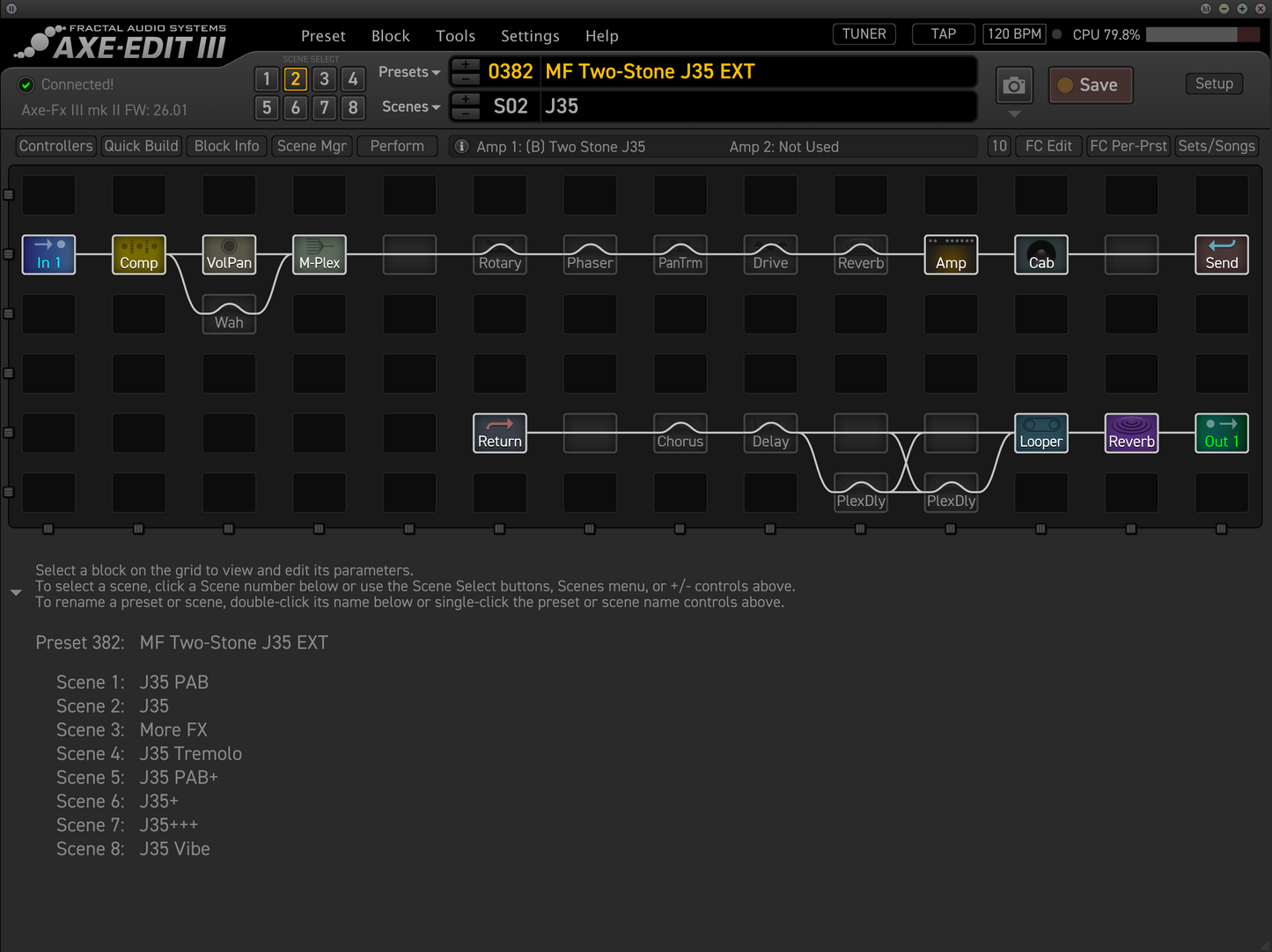The image size is (1272, 952).
Task: Click the 120 BPM tempo field
Action: coord(1014,34)
